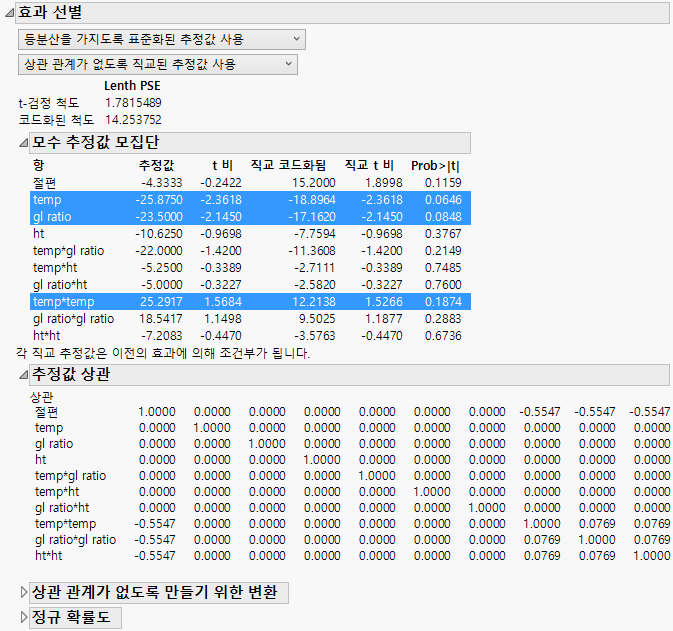The width and height of the screenshot is (673, 631).
Task: Open the 등분산을 가지도록 표준화된 추정값 사용 dropdown
Action: pyautogui.click(x=162, y=39)
